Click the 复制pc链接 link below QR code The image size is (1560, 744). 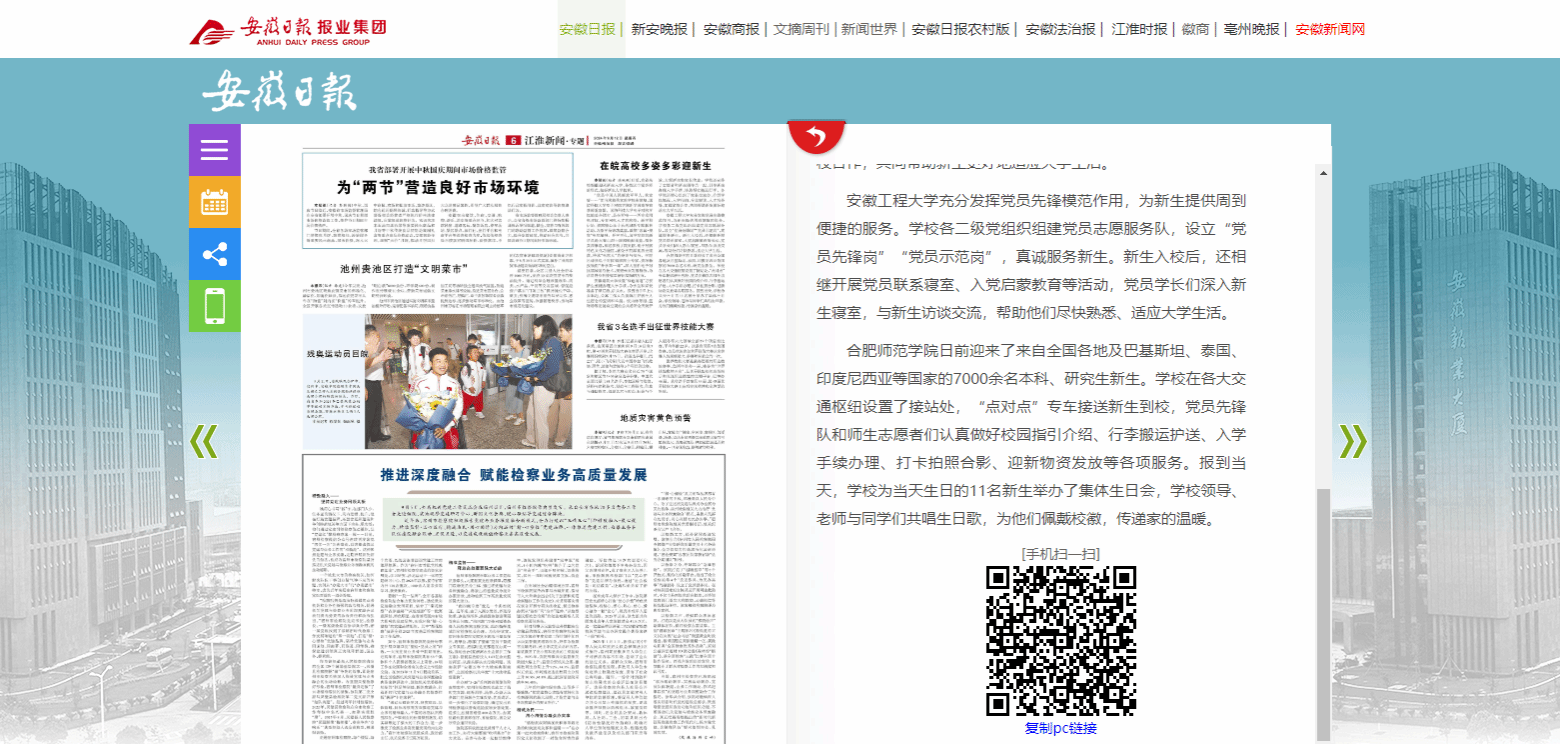[1061, 728]
